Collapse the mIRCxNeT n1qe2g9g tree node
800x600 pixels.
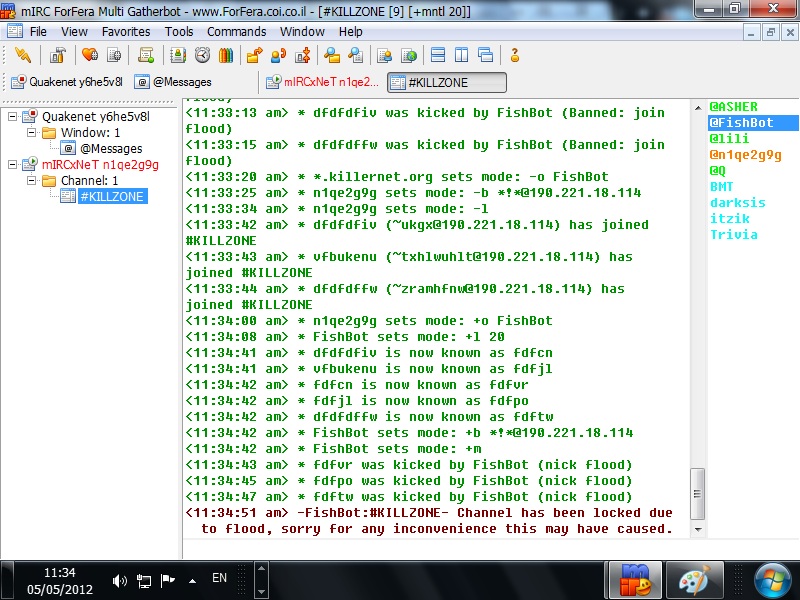coord(13,165)
